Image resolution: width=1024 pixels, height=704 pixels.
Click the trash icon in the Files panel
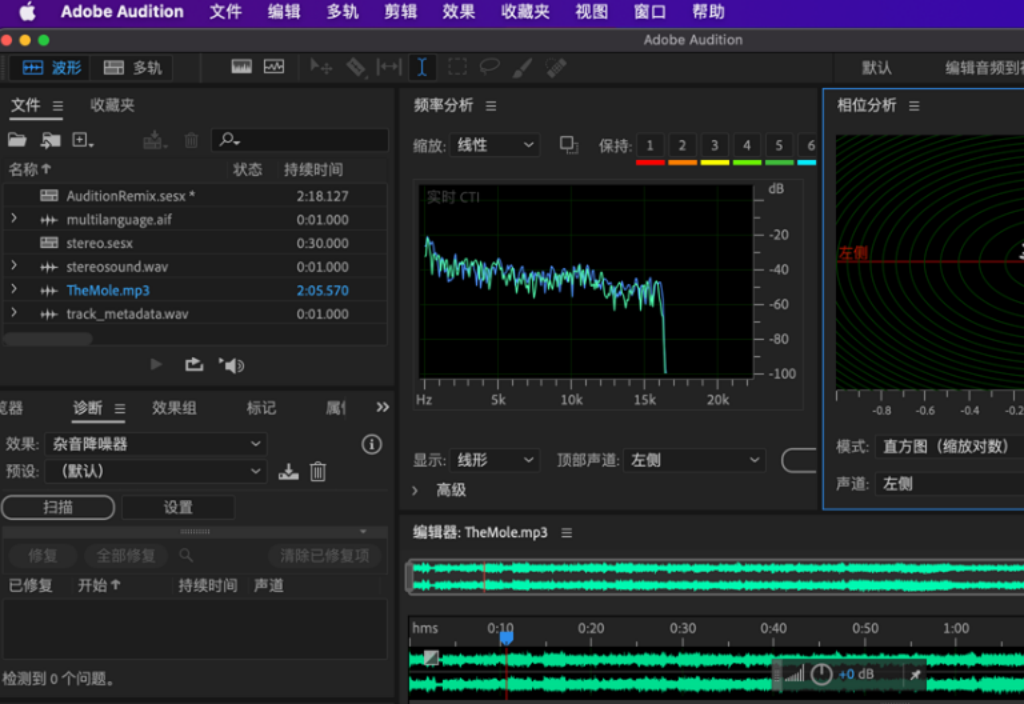tap(191, 140)
